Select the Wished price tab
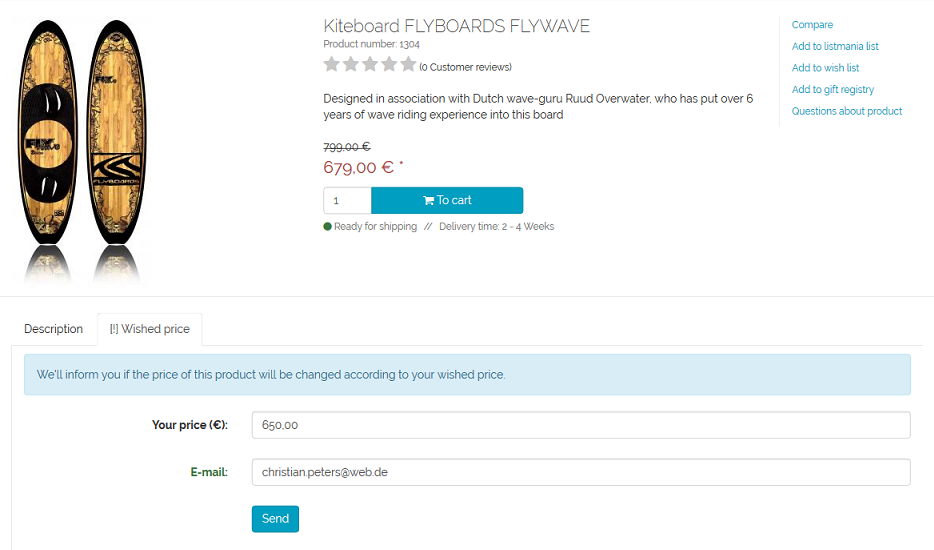 pos(150,329)
